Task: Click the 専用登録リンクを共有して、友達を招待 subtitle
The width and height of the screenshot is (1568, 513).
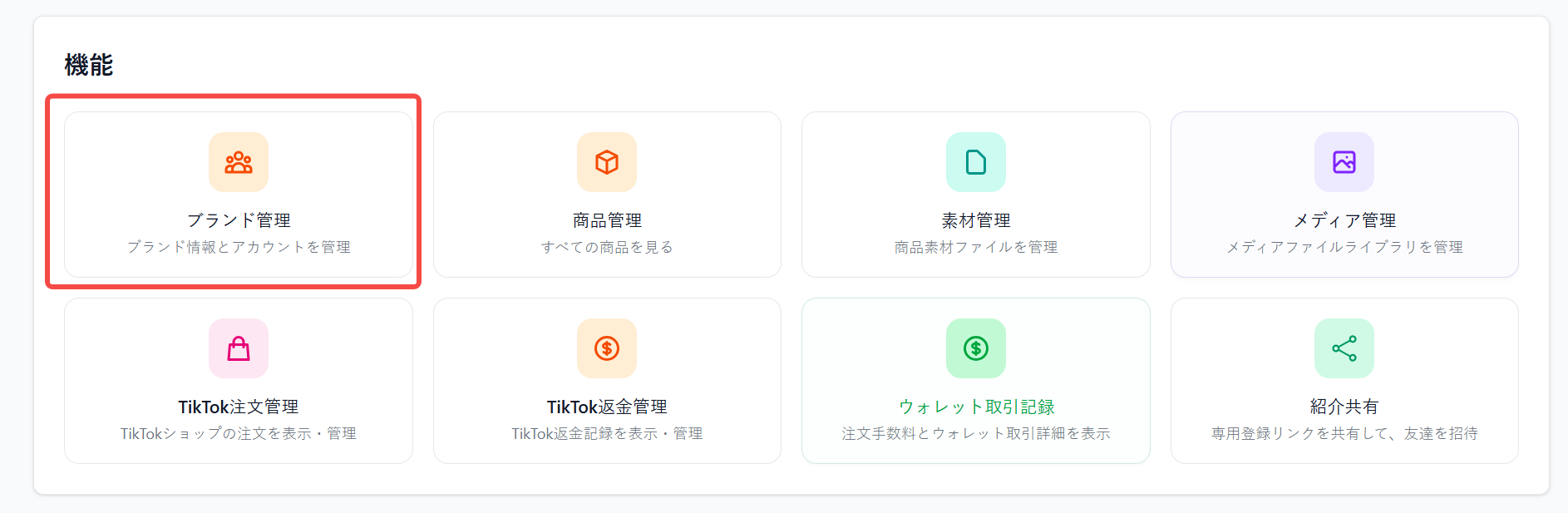Action: 1344,433
